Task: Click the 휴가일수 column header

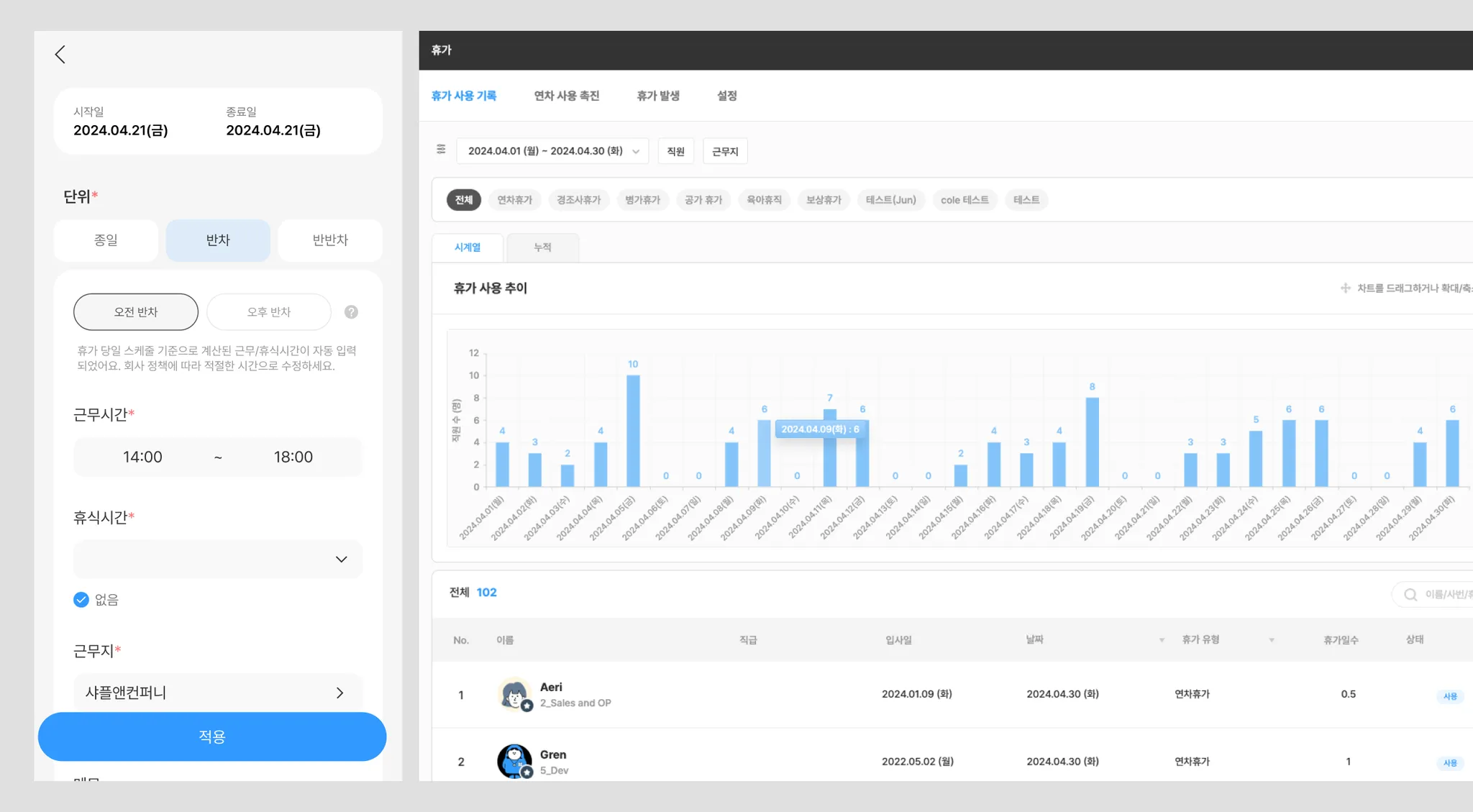Action: pyautogui.click(x=1341, y=640)
